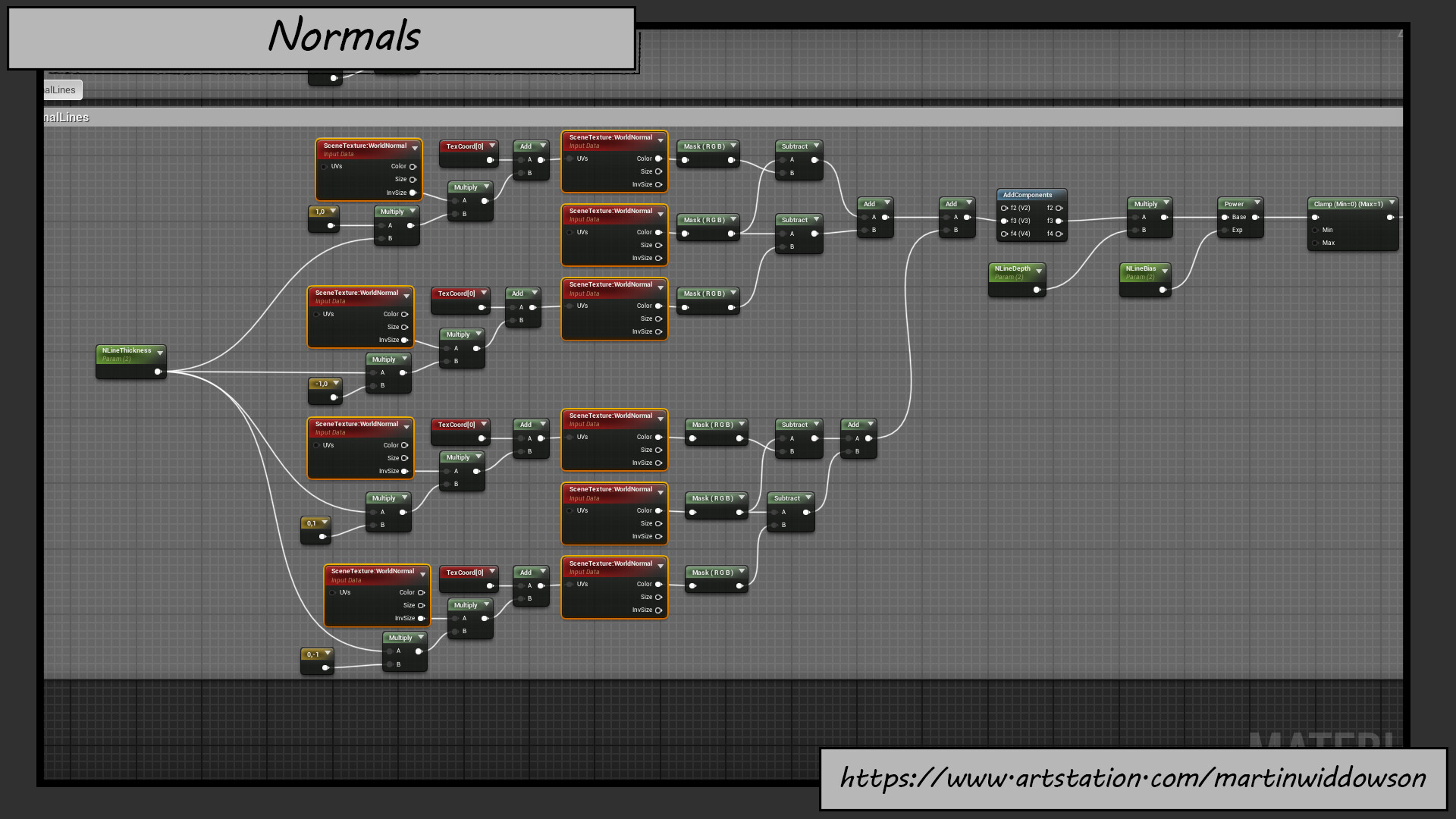Click the NLineDepth parameter output pin
The height and width of the screenshot is (819, 1456).
click(1037, 290)
